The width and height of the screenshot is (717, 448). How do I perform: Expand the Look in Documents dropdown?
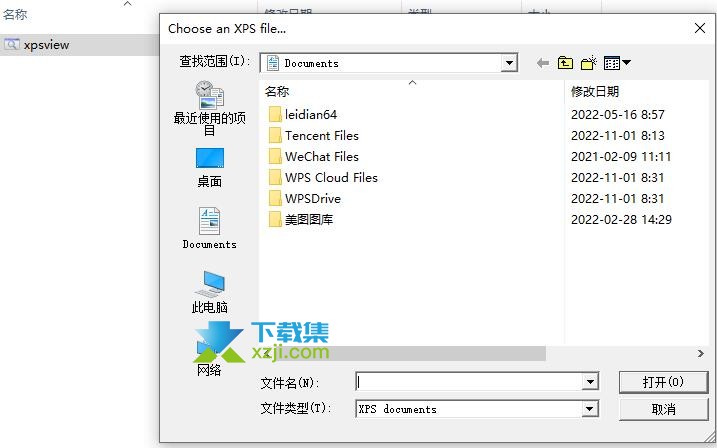click(x=508, y=63)
